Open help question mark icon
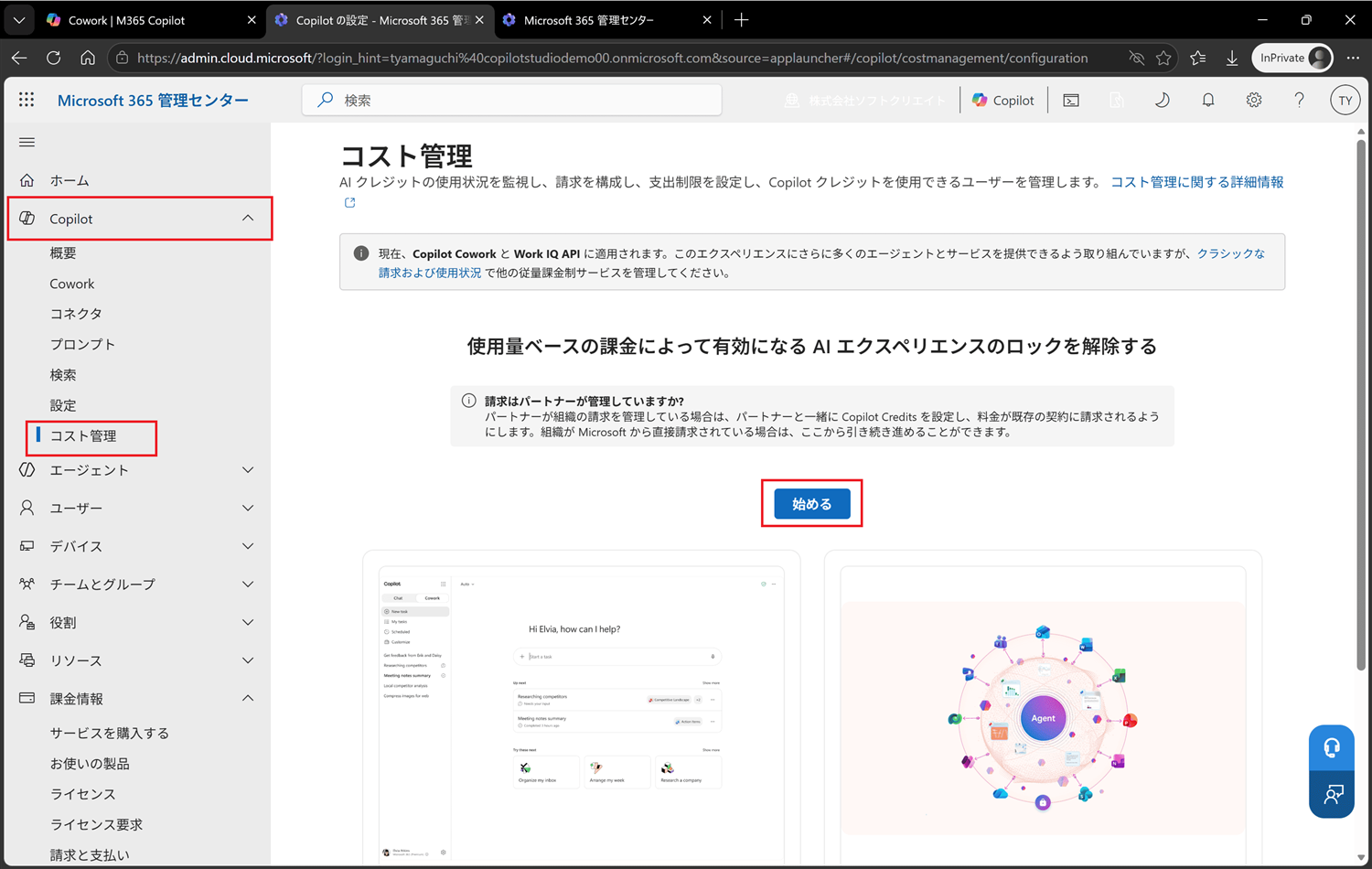Screen dimensions: 1372x869 point(1299,100)
